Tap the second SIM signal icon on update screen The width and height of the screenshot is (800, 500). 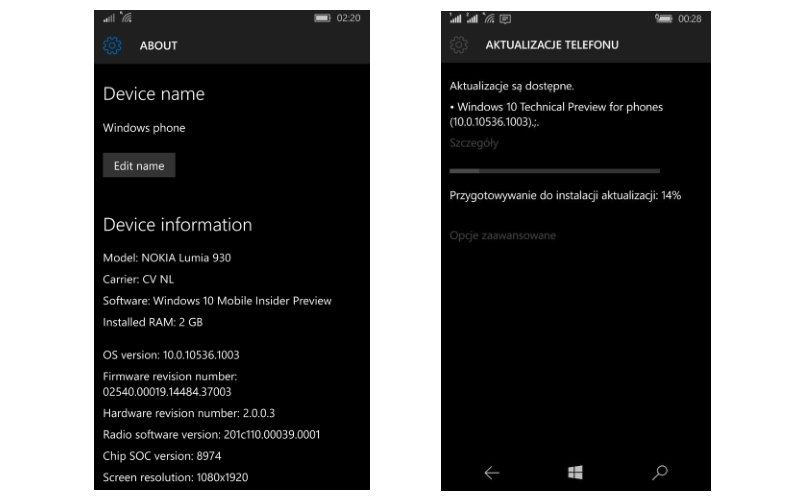472,18
